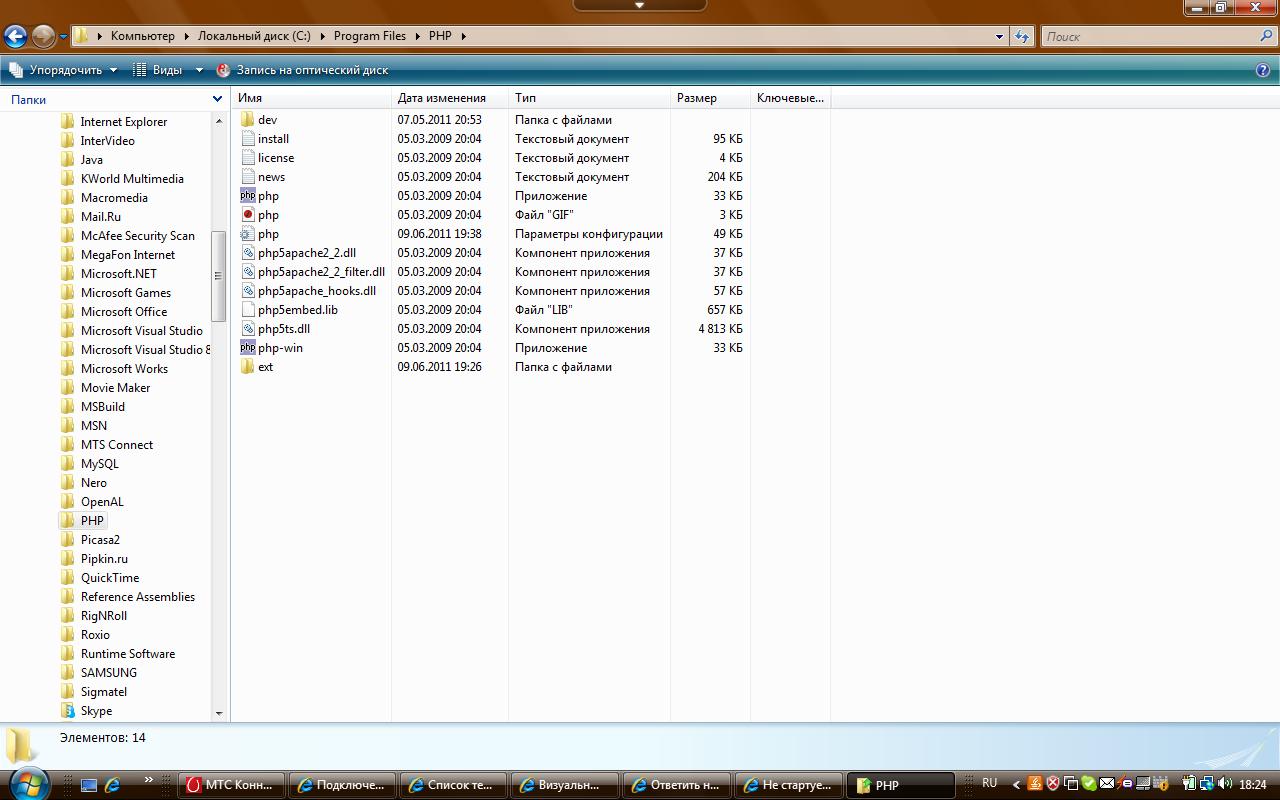The height and width of the screenshot is (800, 1280).
Task: Collapse the Папки folders pane chevron
Action: pyautogui.click(x=217, y=99)
